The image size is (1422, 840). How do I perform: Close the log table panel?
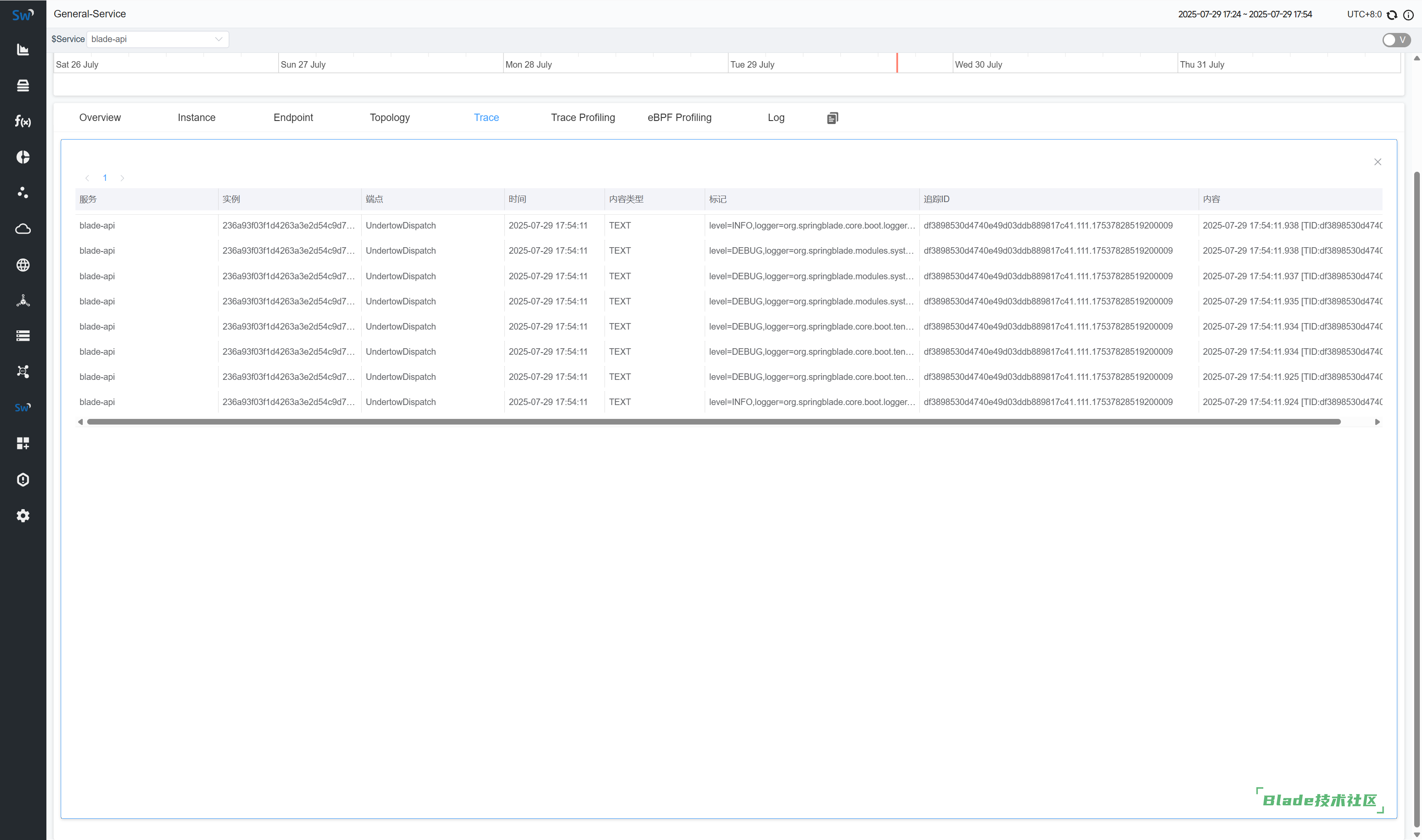1377,162
